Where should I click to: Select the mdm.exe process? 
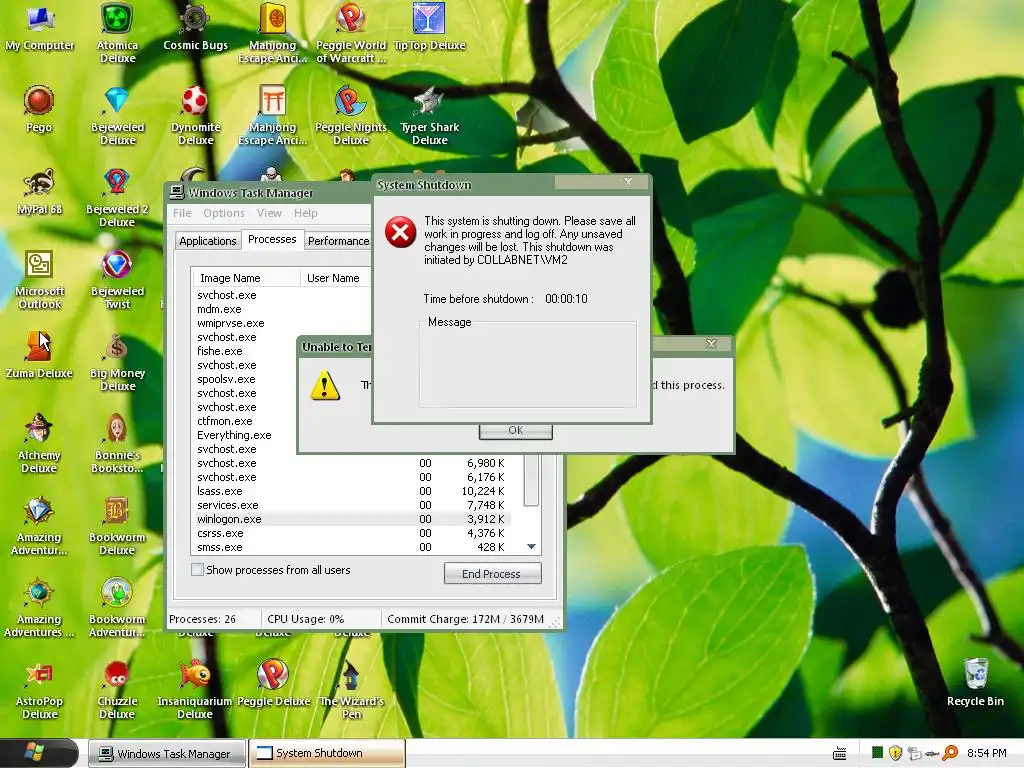coord(219,310)
